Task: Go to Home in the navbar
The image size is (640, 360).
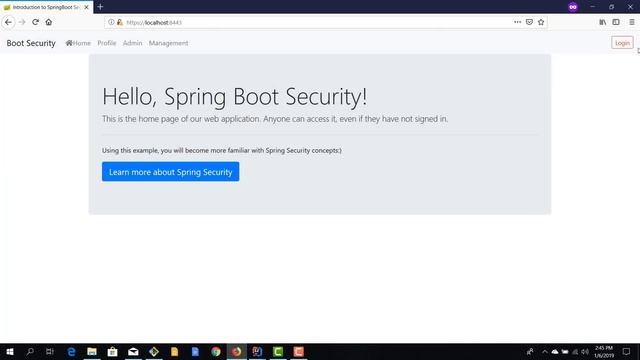Action: point(78,43)
